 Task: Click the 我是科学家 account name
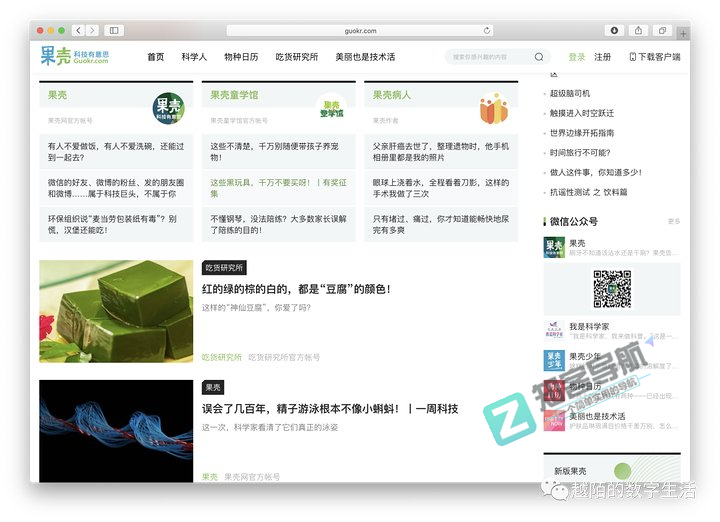tap(589, 326)
